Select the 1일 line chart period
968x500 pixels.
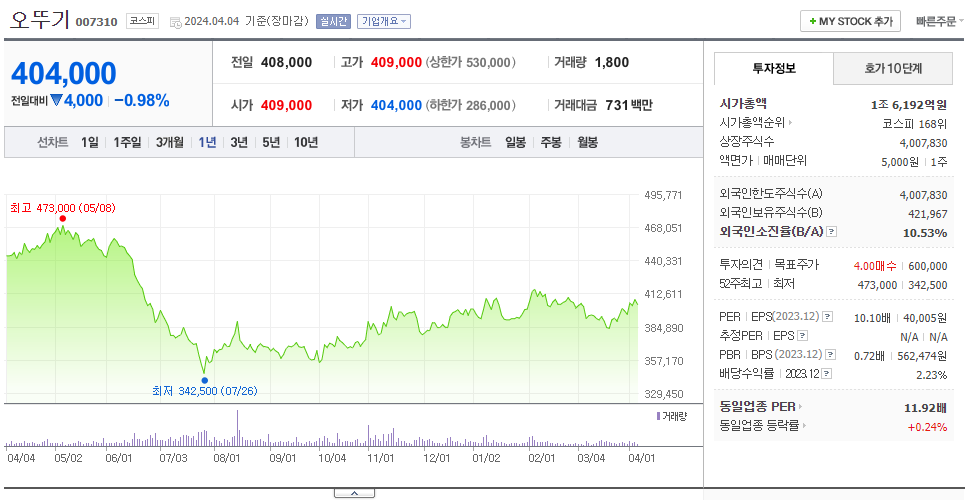[x=90, y=143]
